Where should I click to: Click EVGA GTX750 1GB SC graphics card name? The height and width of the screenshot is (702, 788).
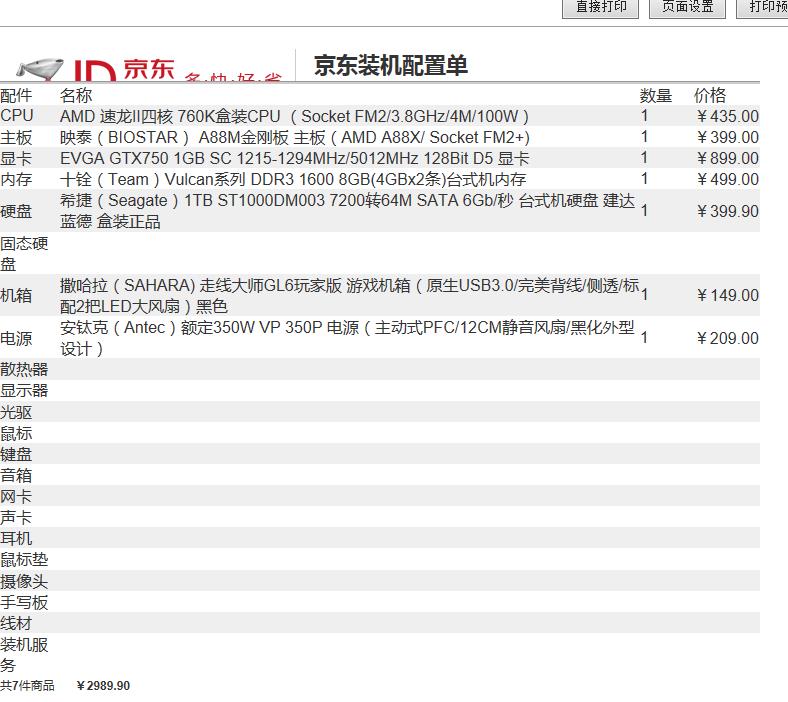[x=294, y=158]
